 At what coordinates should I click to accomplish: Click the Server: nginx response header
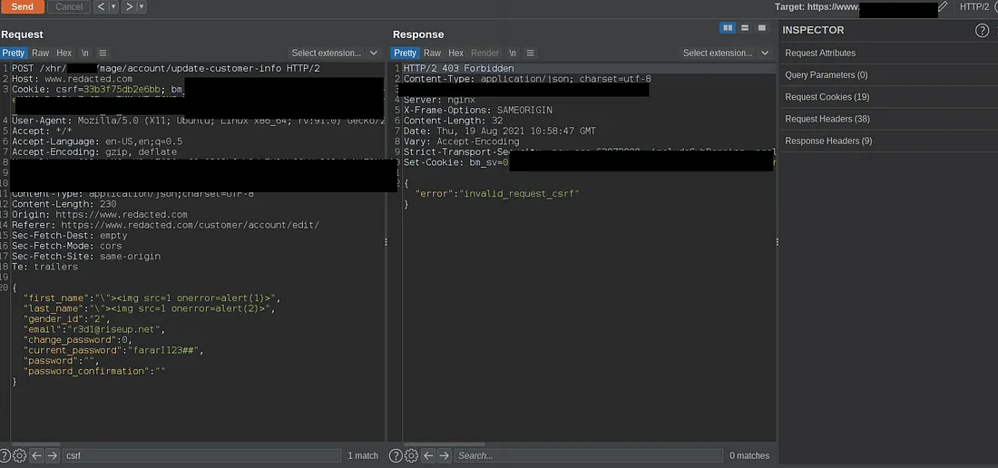[439, 99]
